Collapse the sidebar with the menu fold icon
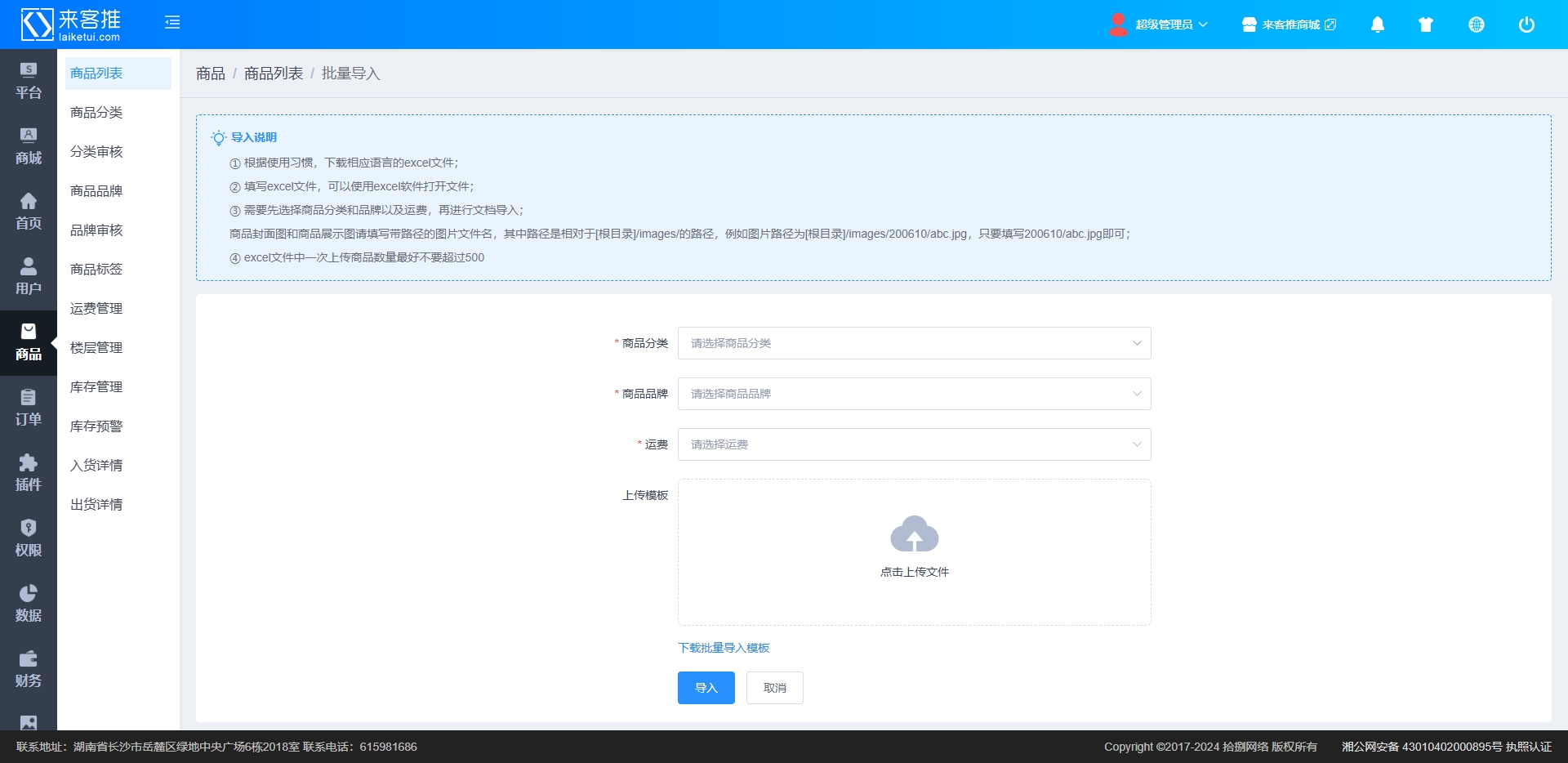Image resolution: width=1568 pixels, height=763 pixels. point(172,23)
